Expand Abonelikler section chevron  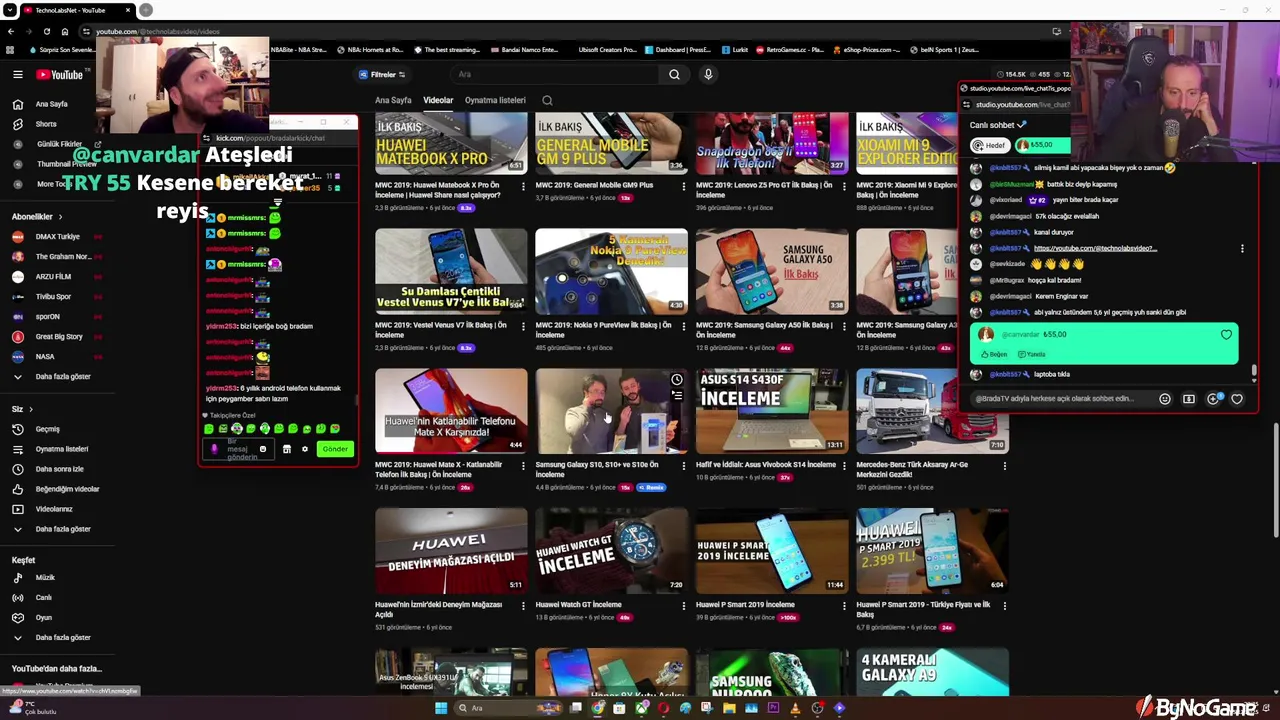pyautogui.click(x=60, y=217)
